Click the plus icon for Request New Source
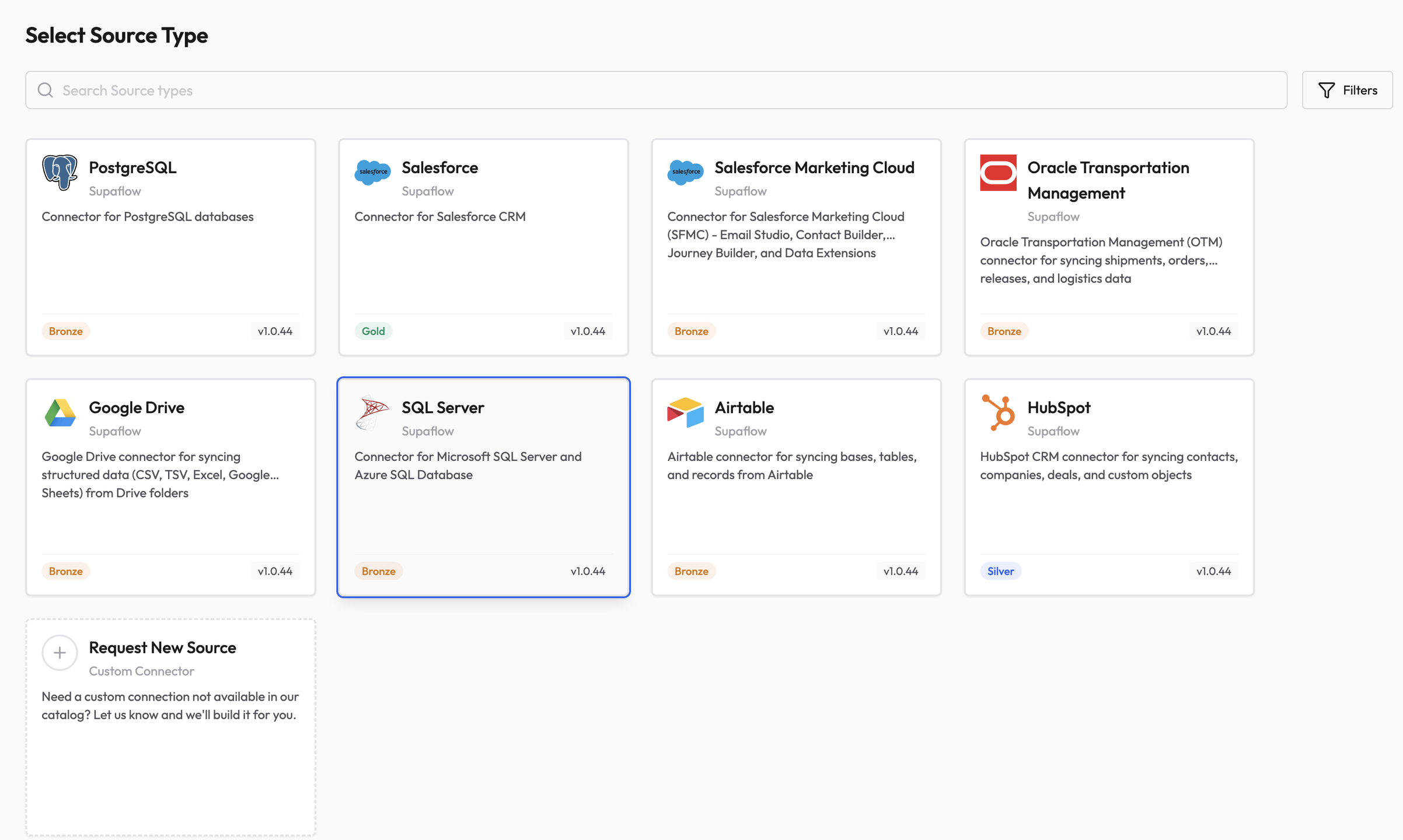Viewport: 1403px width, 840px height. pos(60,653)
